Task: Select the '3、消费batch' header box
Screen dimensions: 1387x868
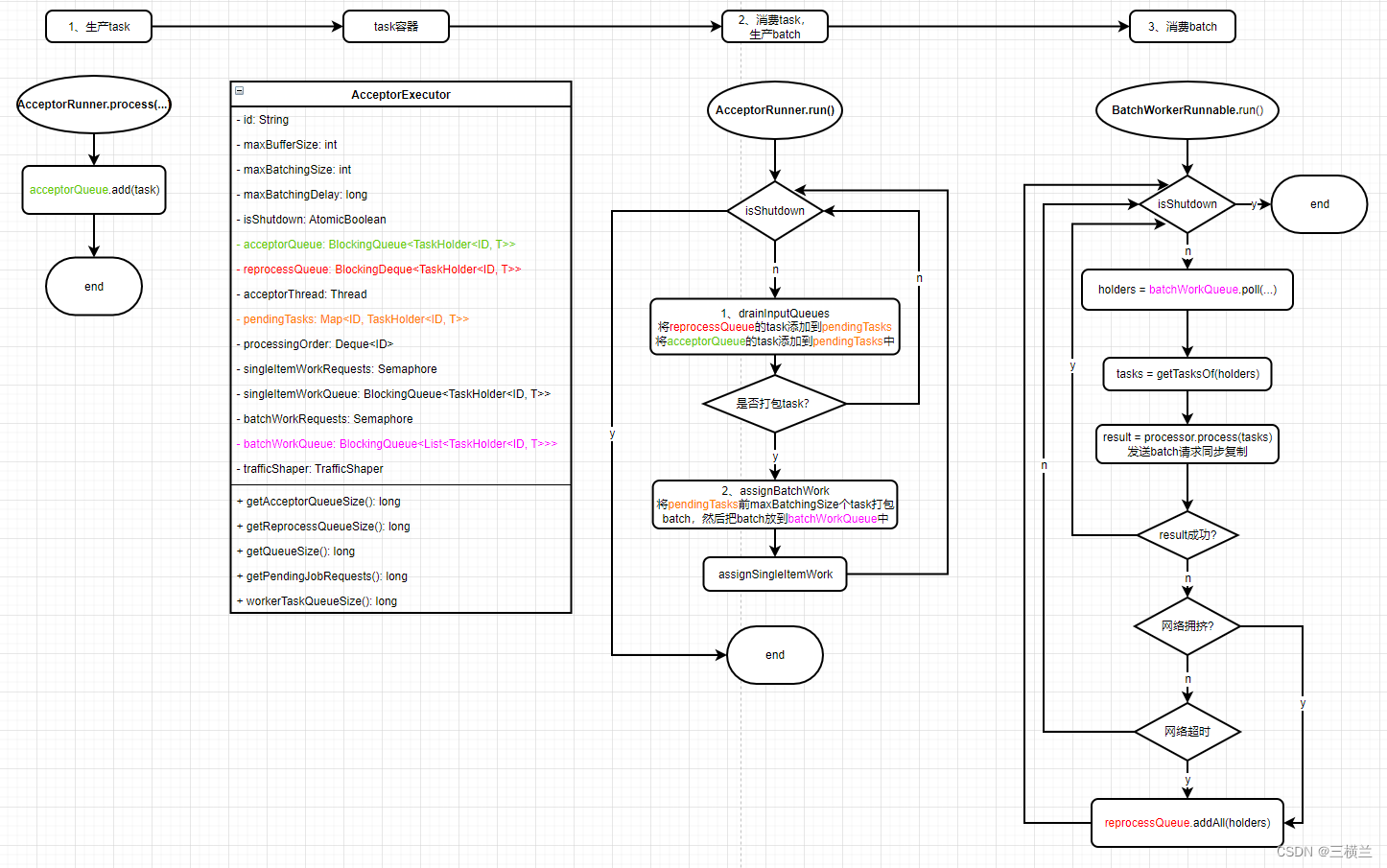Action: (x=1183, y=27)
